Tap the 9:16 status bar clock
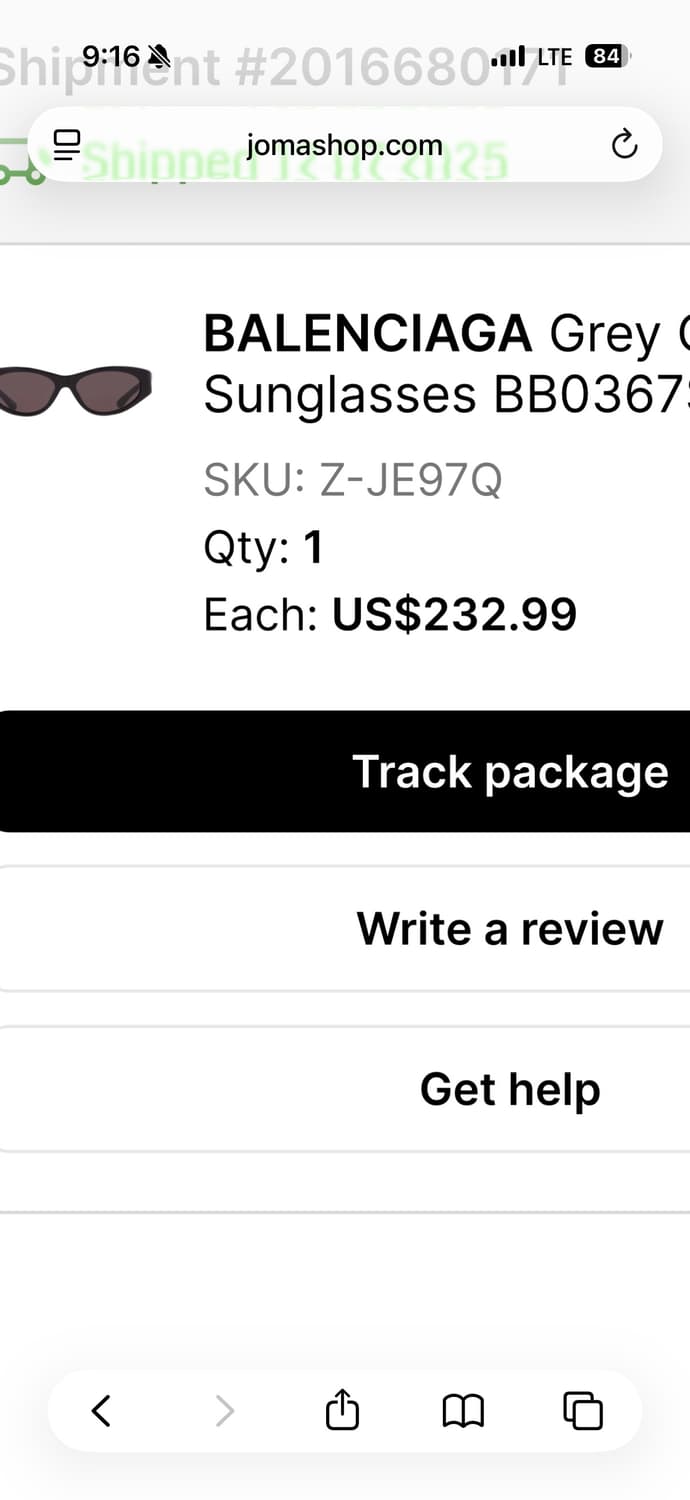Viewport: 690px width, 1500px height. pos(110,55)
